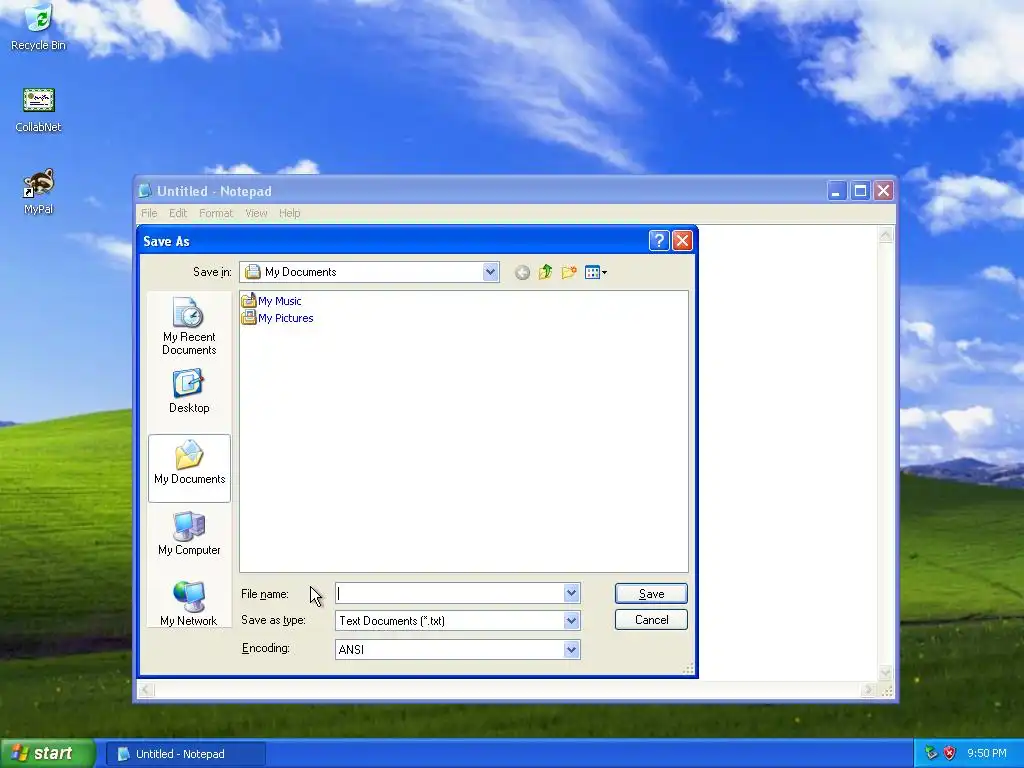This screenshot has height=768, width=1024.
Task: Open the Views menu icon
Action: click(x=596, y=272)
